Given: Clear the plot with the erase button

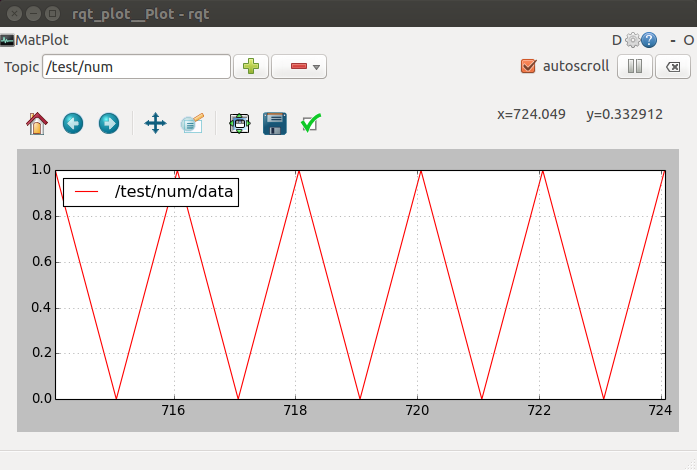Looking at the screenshot, I should [674, 67].
